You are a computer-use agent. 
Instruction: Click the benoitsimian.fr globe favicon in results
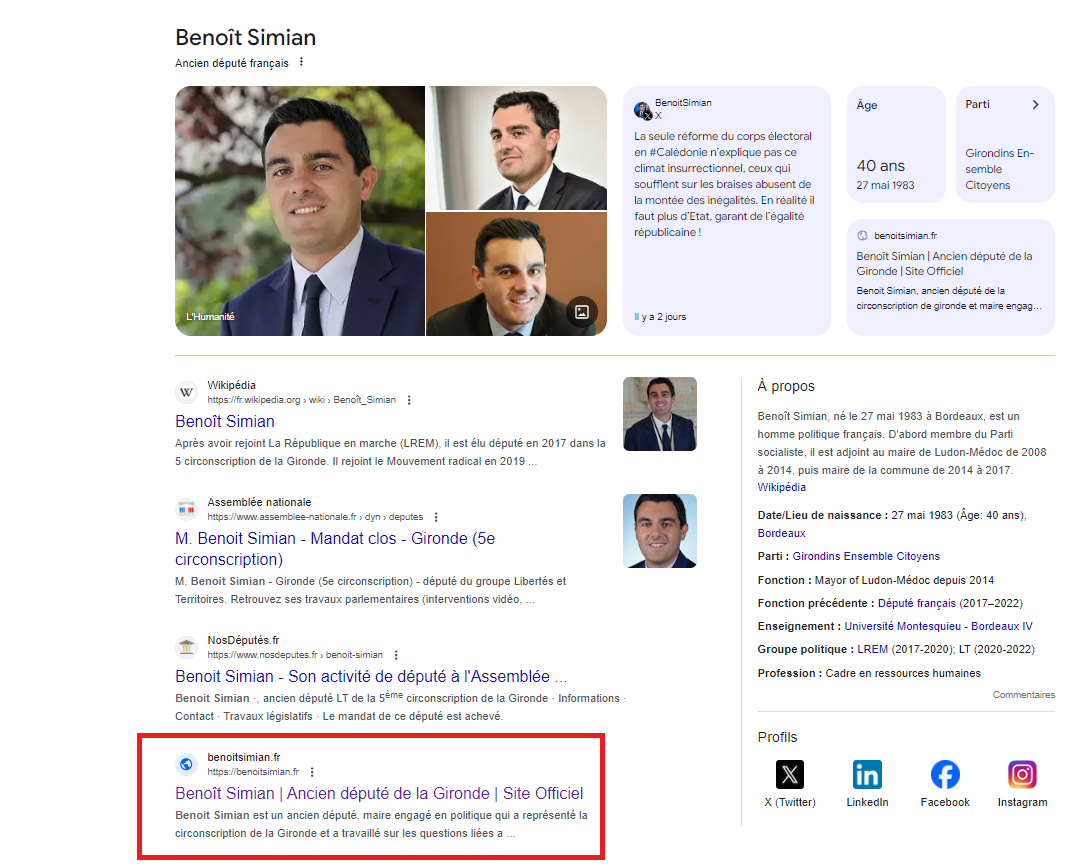pos(186,764)
